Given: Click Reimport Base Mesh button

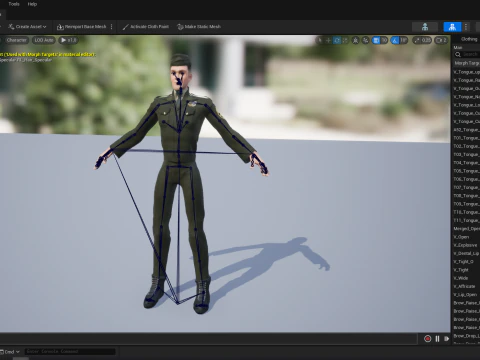Looking at the screenshot, I should [x=82, y=27].
